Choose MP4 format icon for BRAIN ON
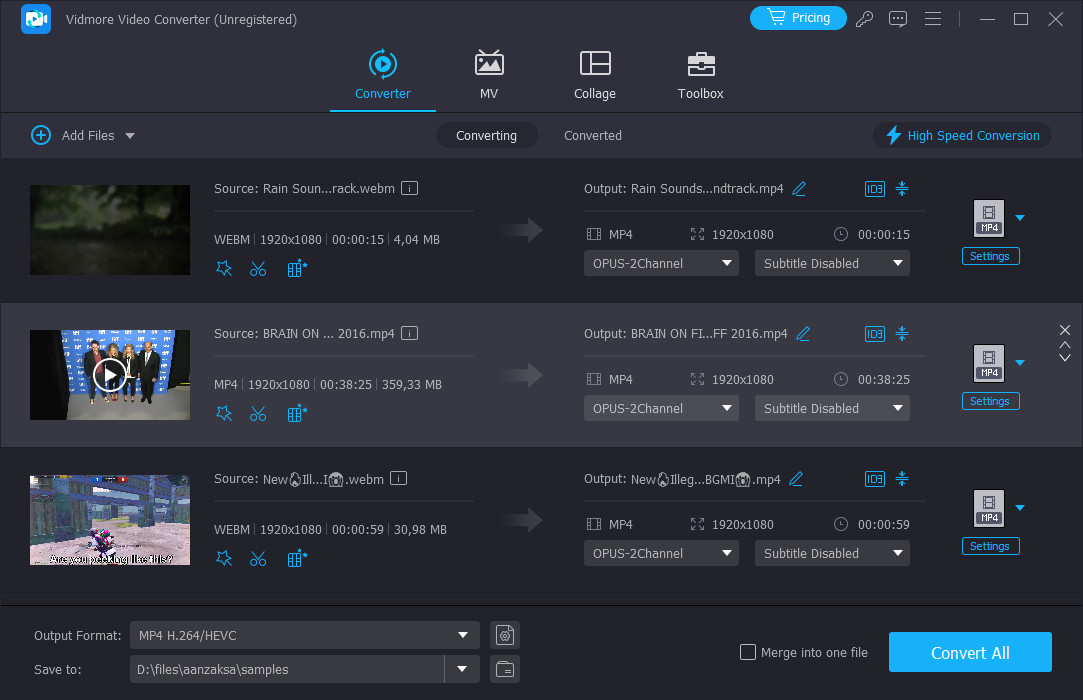The image size is (1083, 700). [989, 363]
